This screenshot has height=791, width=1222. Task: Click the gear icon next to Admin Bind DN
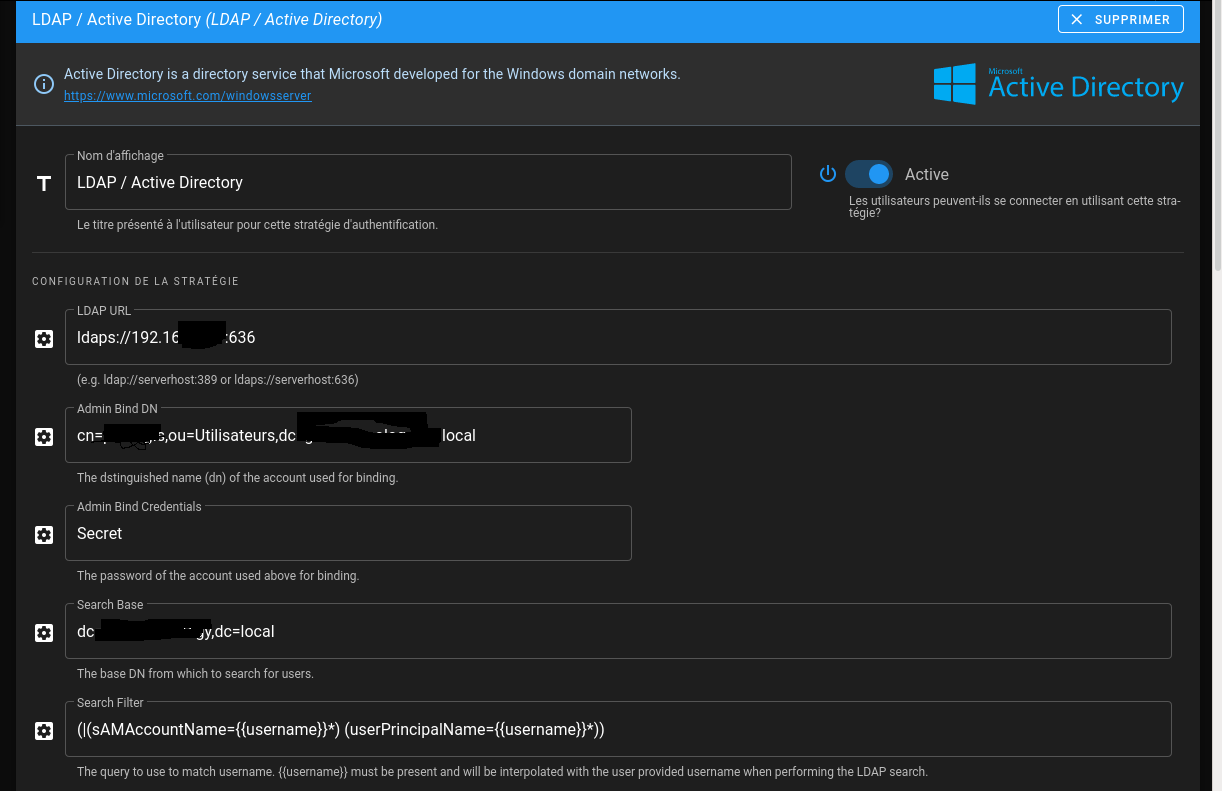point(44,437)
